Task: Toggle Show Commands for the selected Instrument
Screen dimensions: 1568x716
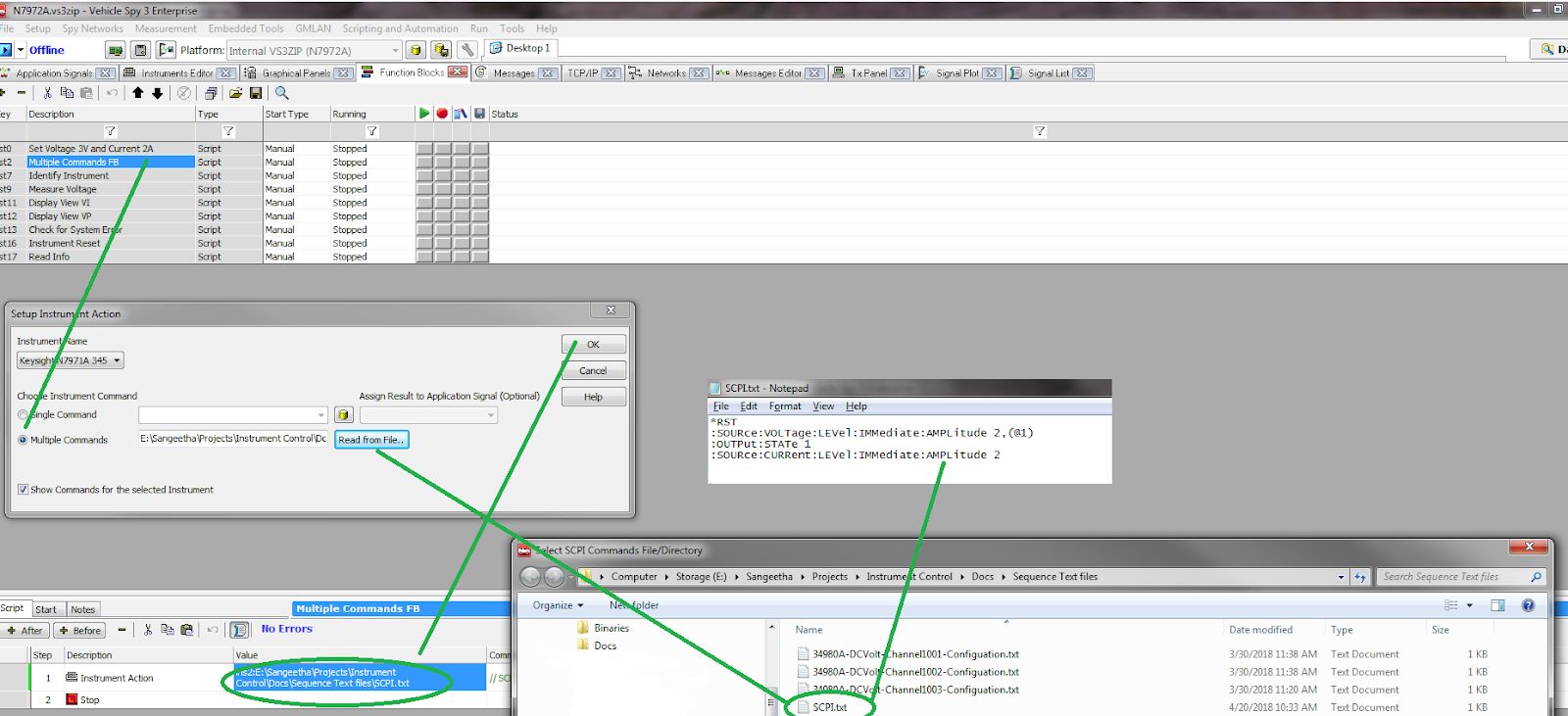Action: (24, 490)
